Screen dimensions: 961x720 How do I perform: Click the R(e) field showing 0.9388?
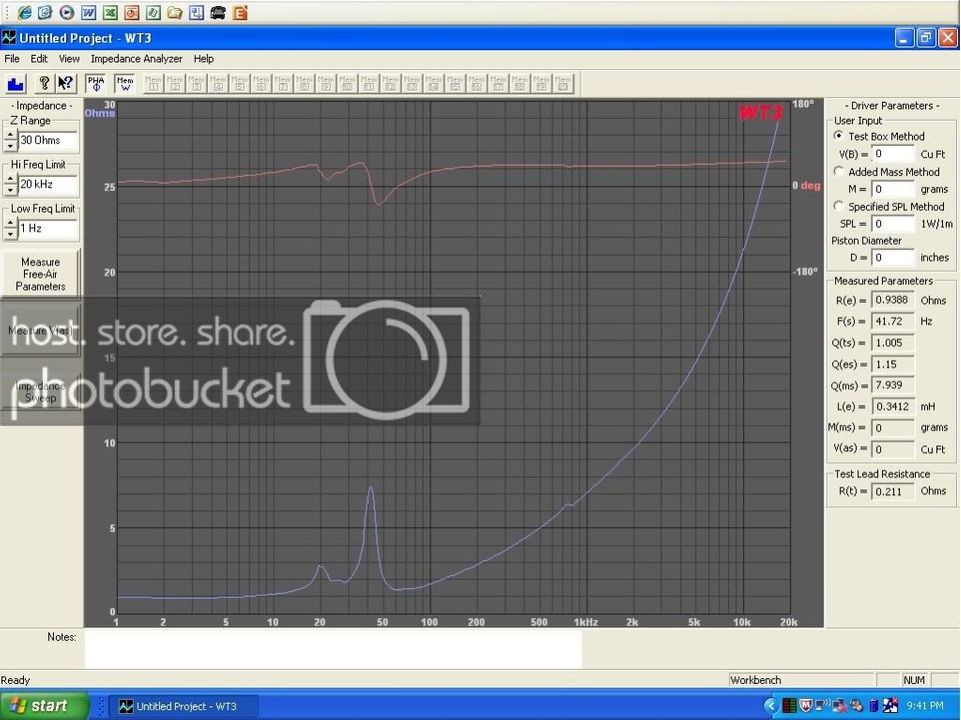coord(893,300)
